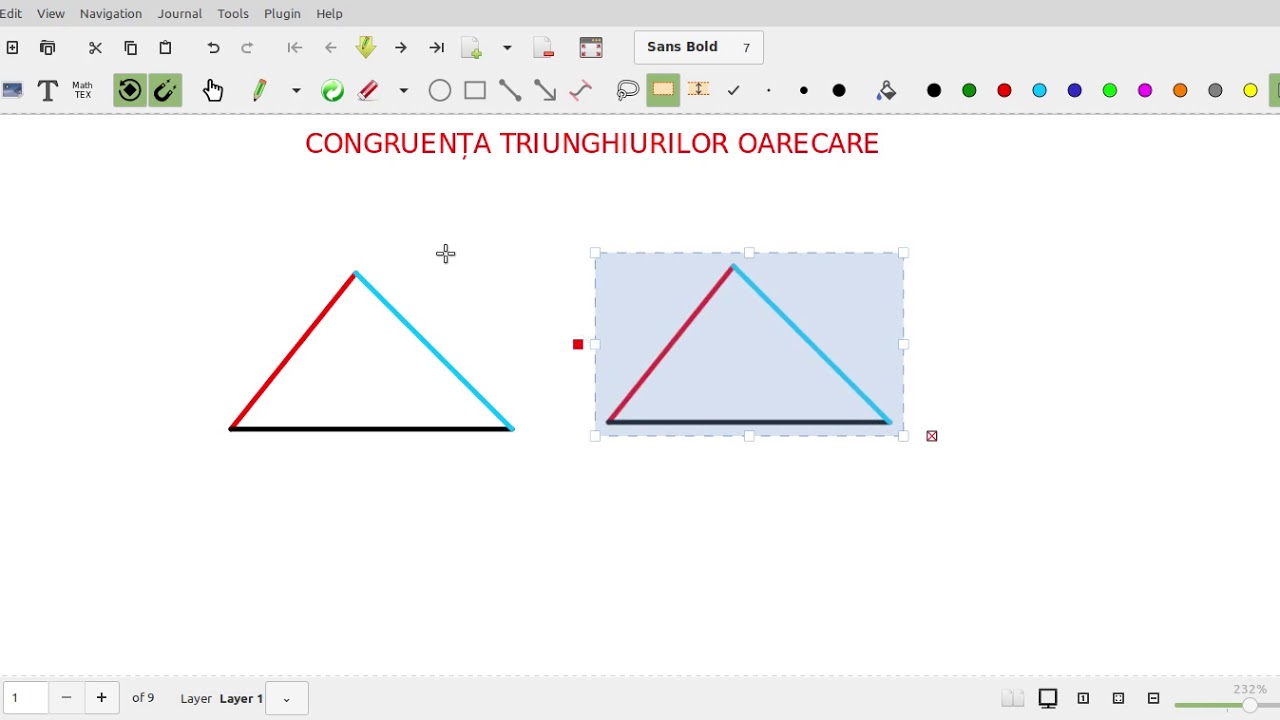1280x720 pixels.
Task: Insert a new page with the plus icon
Action: pyautogui.click(x=471, y=47)
